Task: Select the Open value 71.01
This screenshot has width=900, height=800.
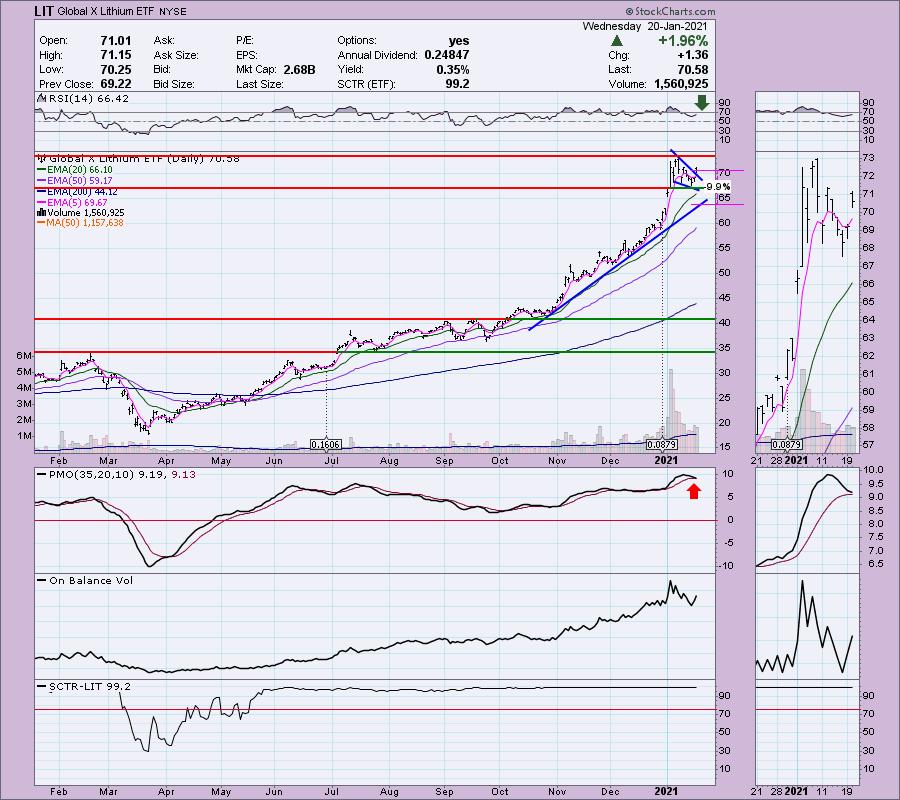Action: [116, 41]
